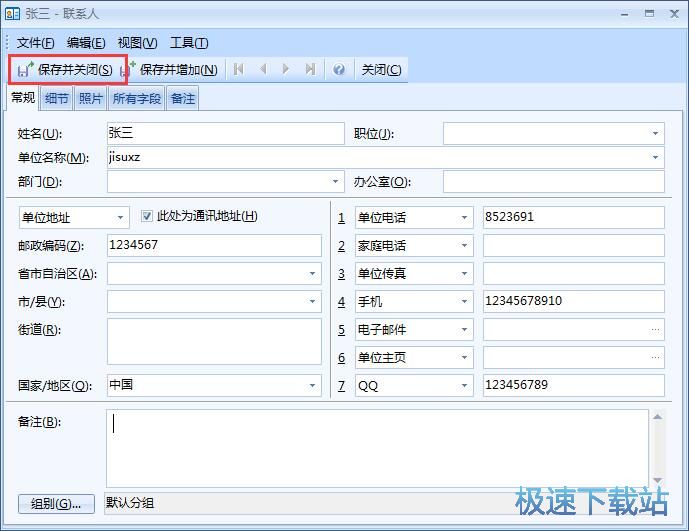Click the ellipsis button in 单位主页 field
The height and width of the screenshot is (531, 689).
[655, 357]
